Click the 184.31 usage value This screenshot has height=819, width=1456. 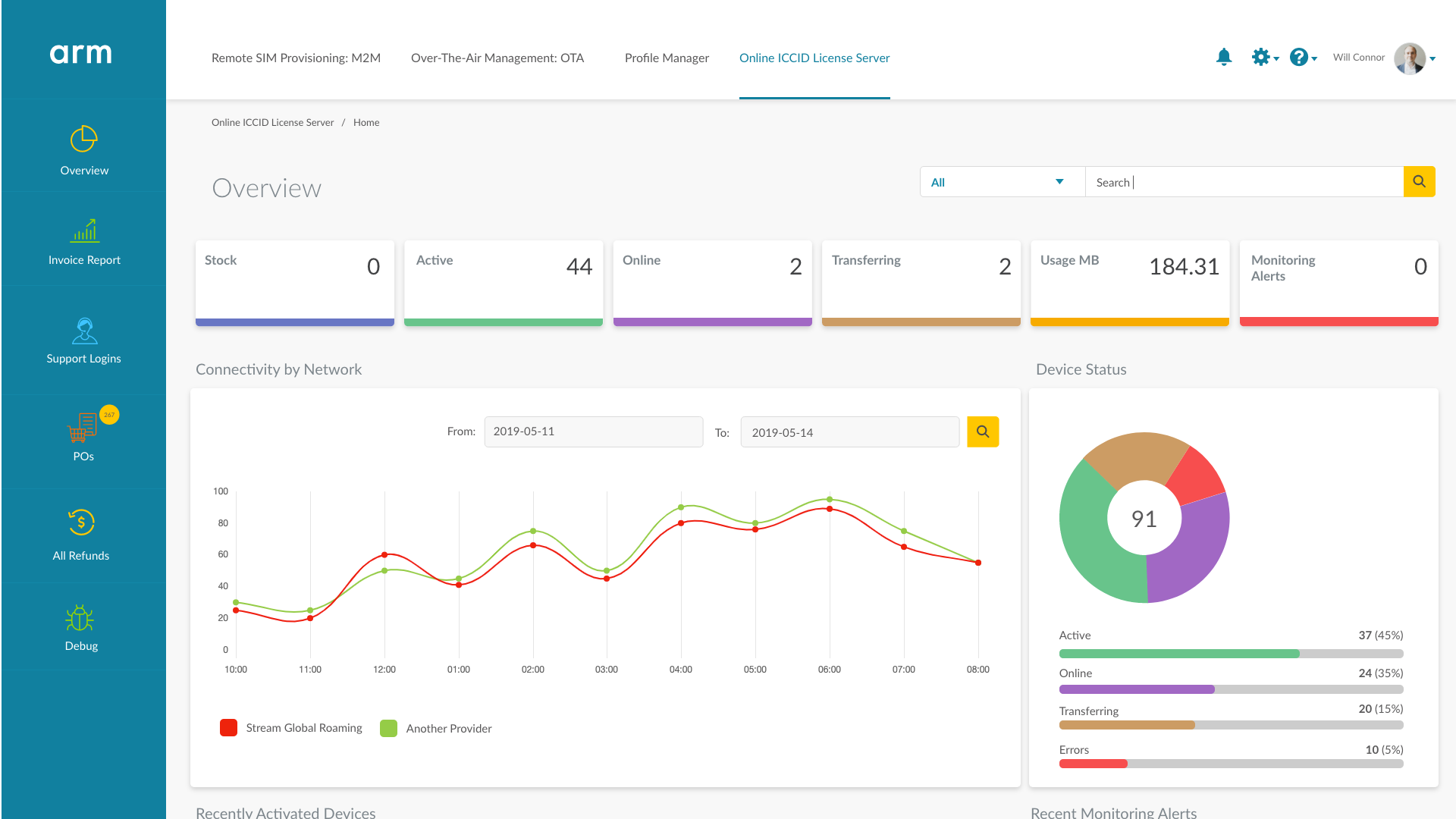1184,266
